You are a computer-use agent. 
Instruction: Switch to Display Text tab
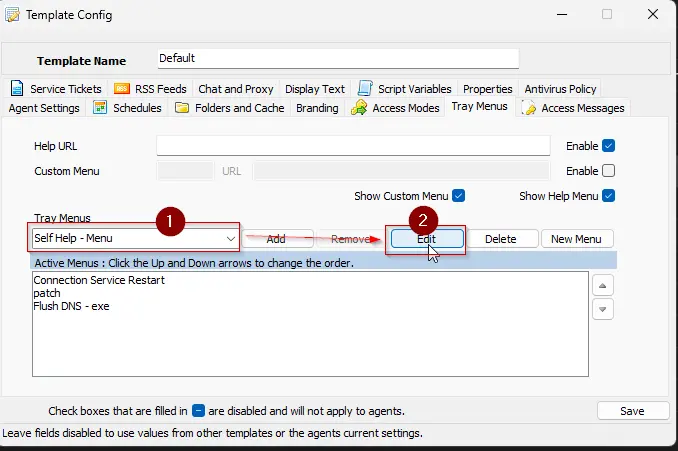click(x=315, y=89)
